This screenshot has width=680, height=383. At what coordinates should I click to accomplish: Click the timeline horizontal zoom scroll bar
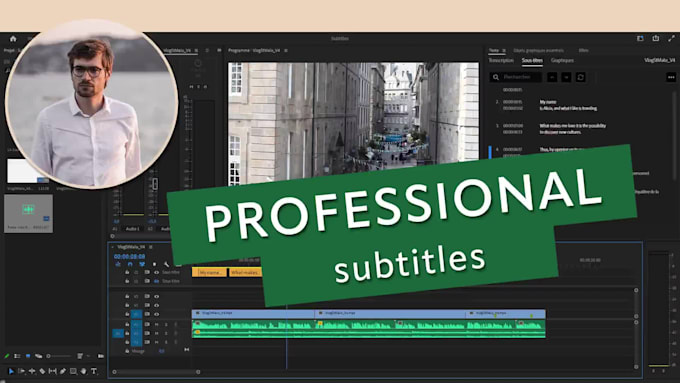tap(156, 372)
